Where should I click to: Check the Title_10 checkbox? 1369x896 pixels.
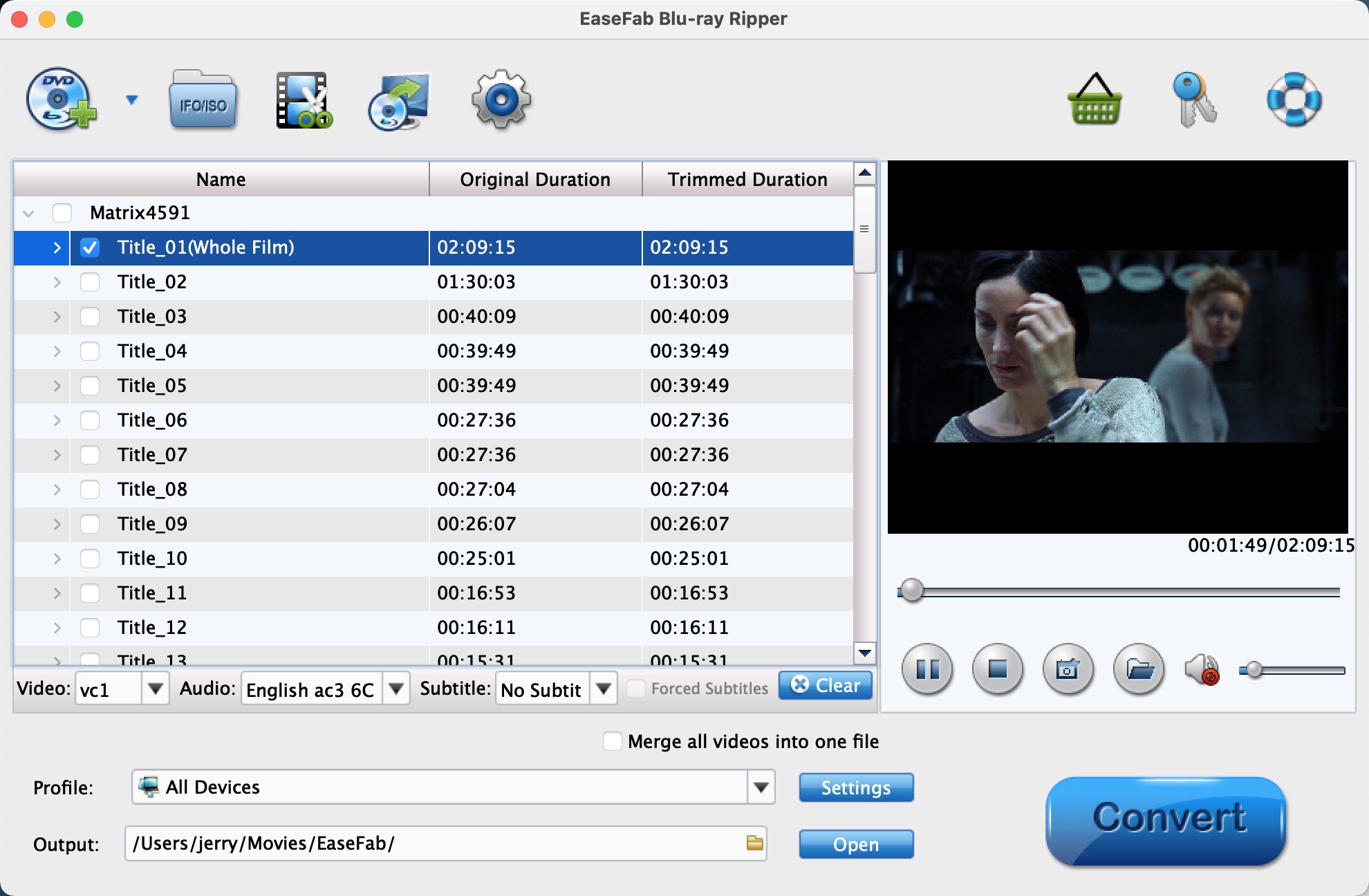(x=90, y=559)
